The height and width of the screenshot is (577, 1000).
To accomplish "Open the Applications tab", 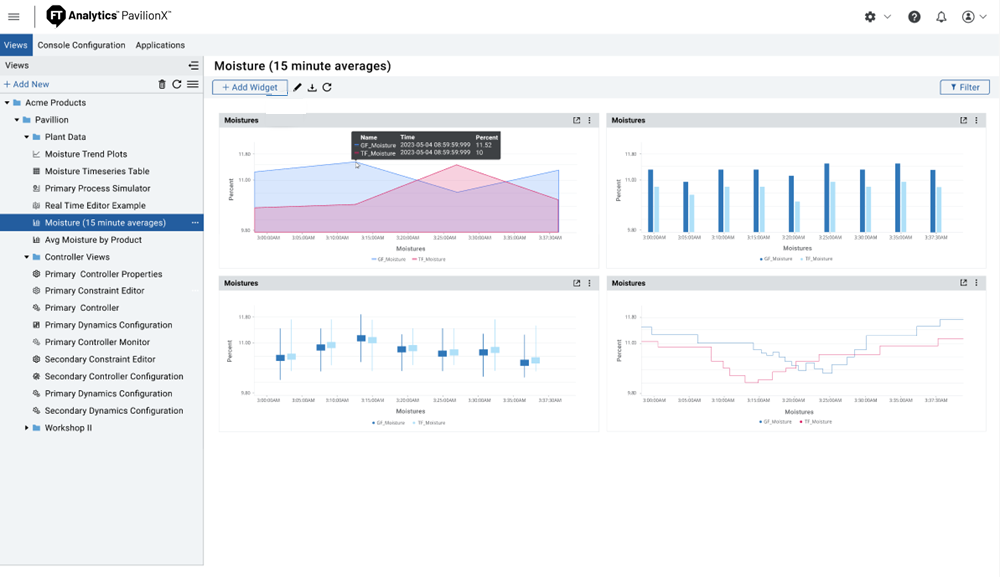I will point(159,45).
